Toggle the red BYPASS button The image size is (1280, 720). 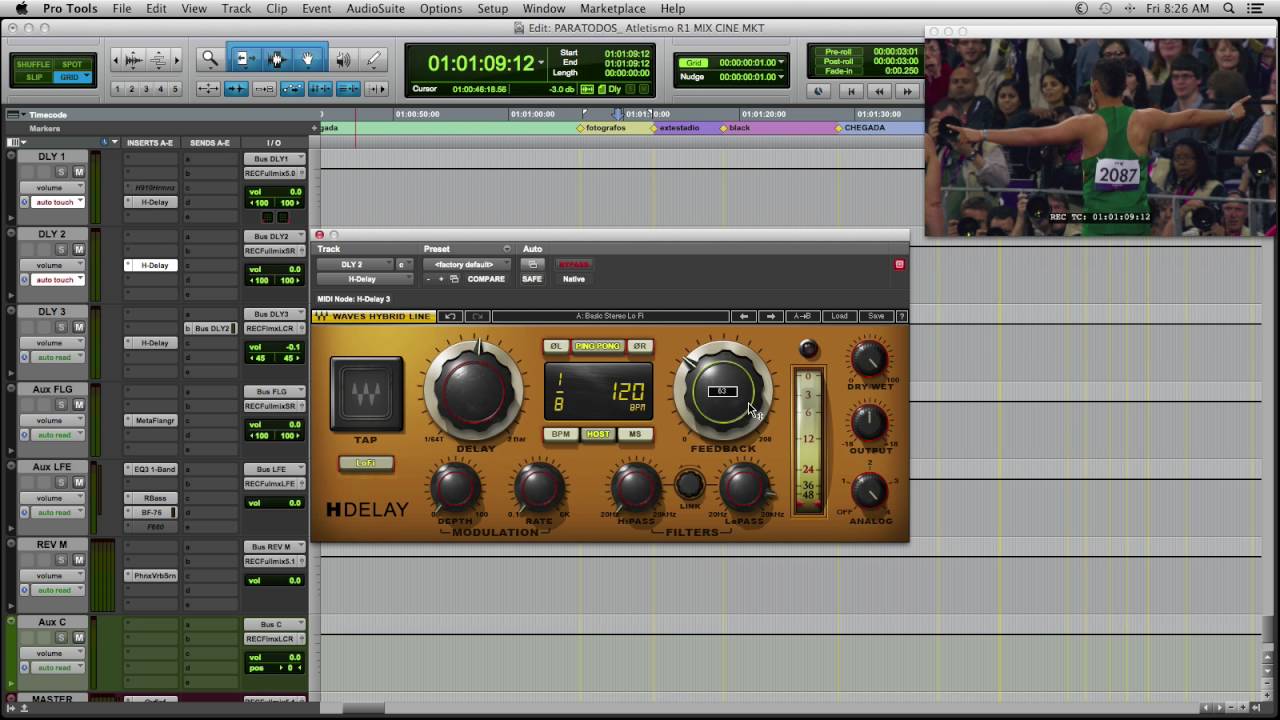(x=574, y=264)
